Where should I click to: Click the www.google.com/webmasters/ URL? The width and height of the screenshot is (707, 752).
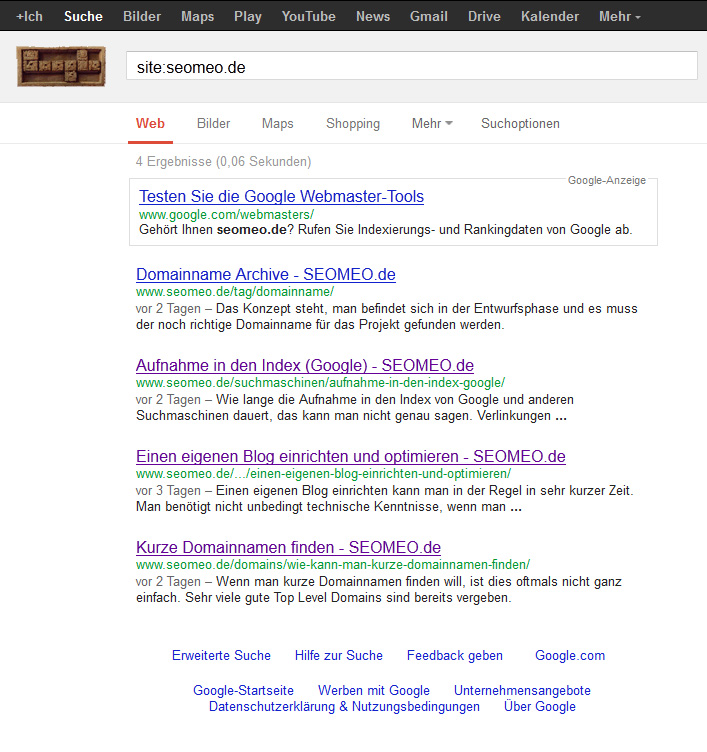coord(226,214)
